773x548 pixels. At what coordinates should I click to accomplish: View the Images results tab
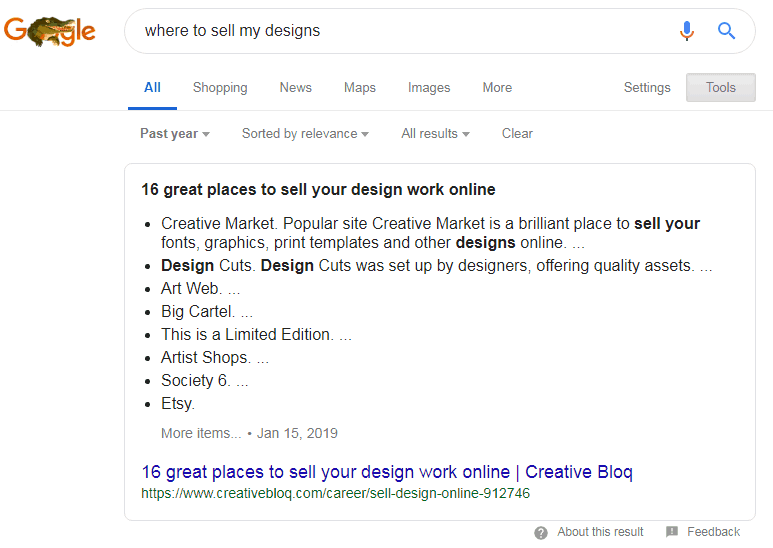[x=429, y=87]
